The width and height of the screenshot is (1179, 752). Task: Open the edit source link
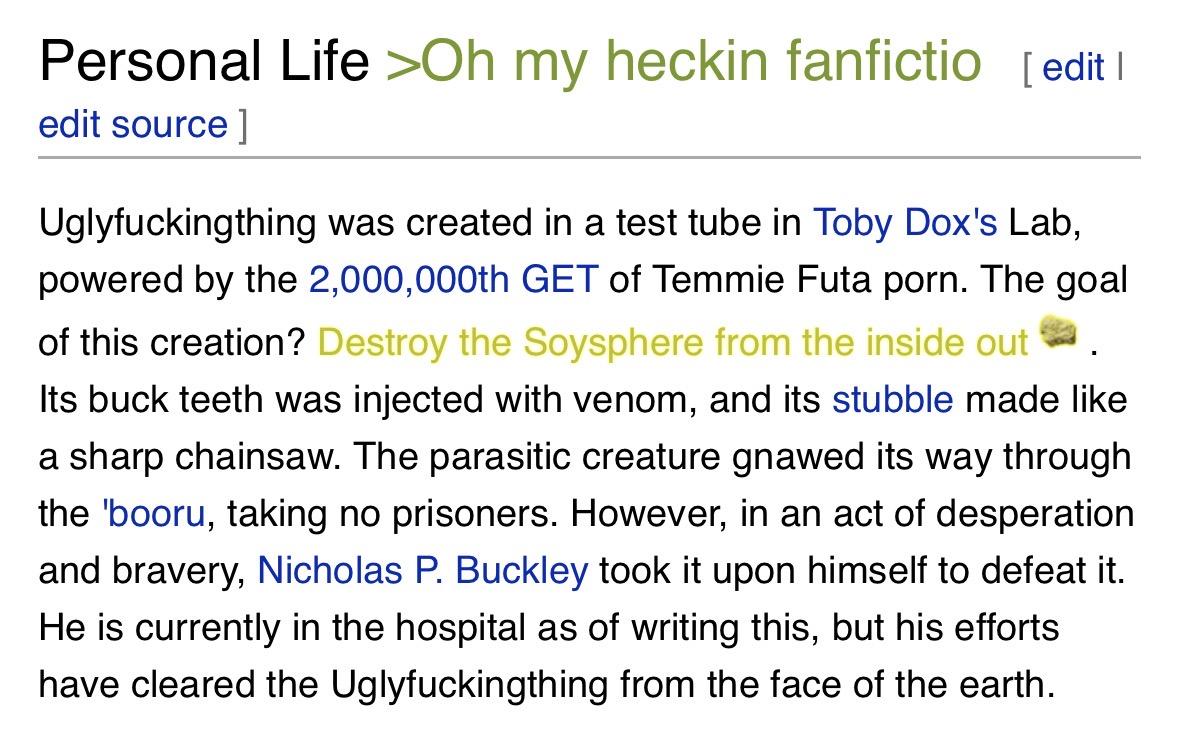tap(133, 124)
